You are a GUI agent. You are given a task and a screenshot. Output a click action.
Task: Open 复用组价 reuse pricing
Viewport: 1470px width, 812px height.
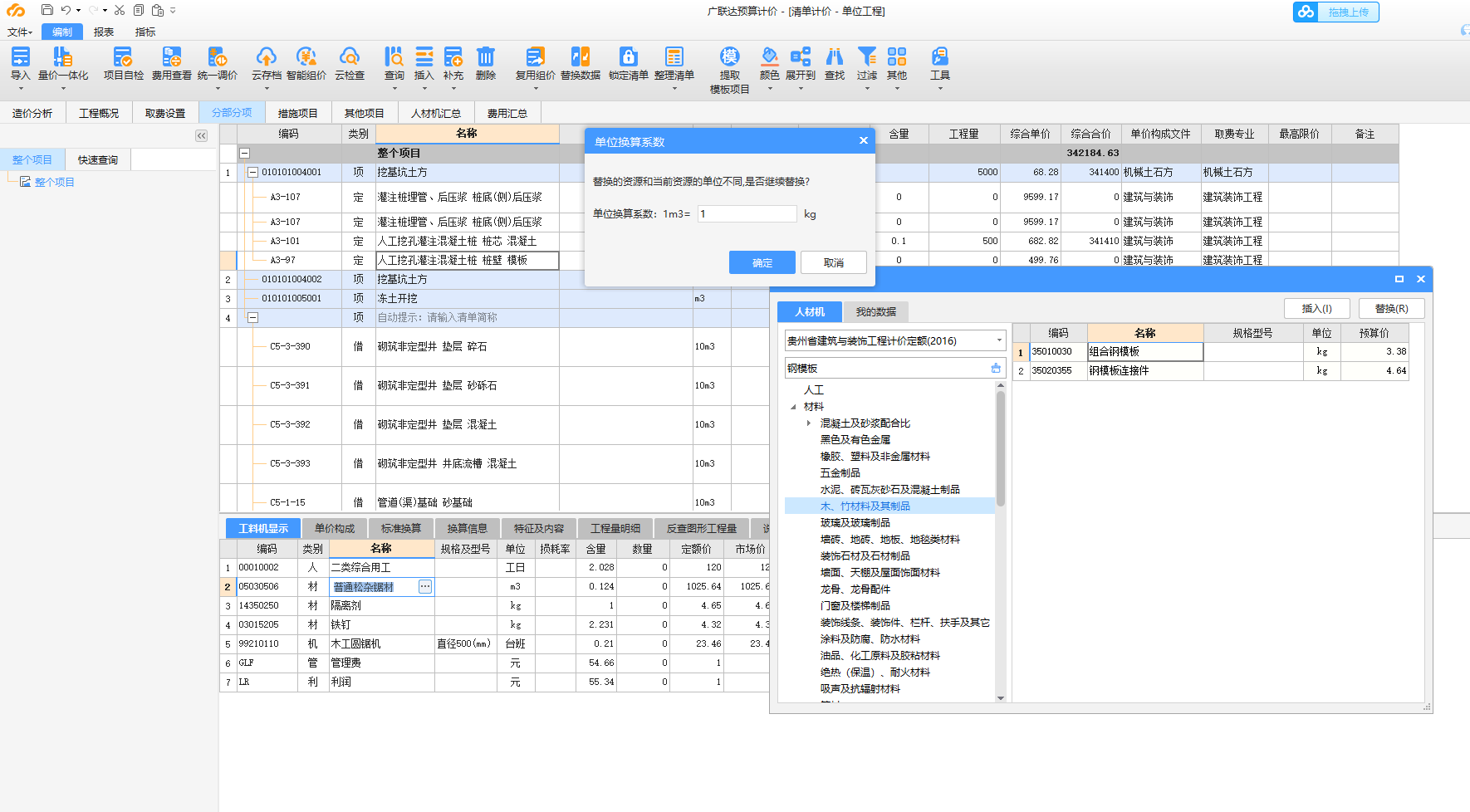coord(535,56)
